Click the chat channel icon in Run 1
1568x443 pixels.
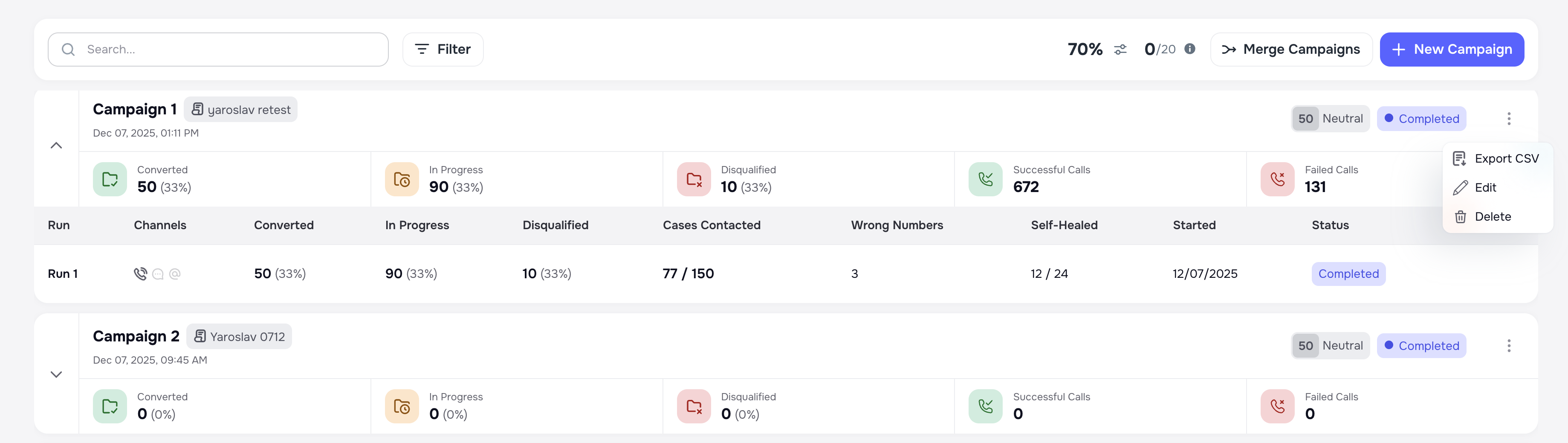158,274
